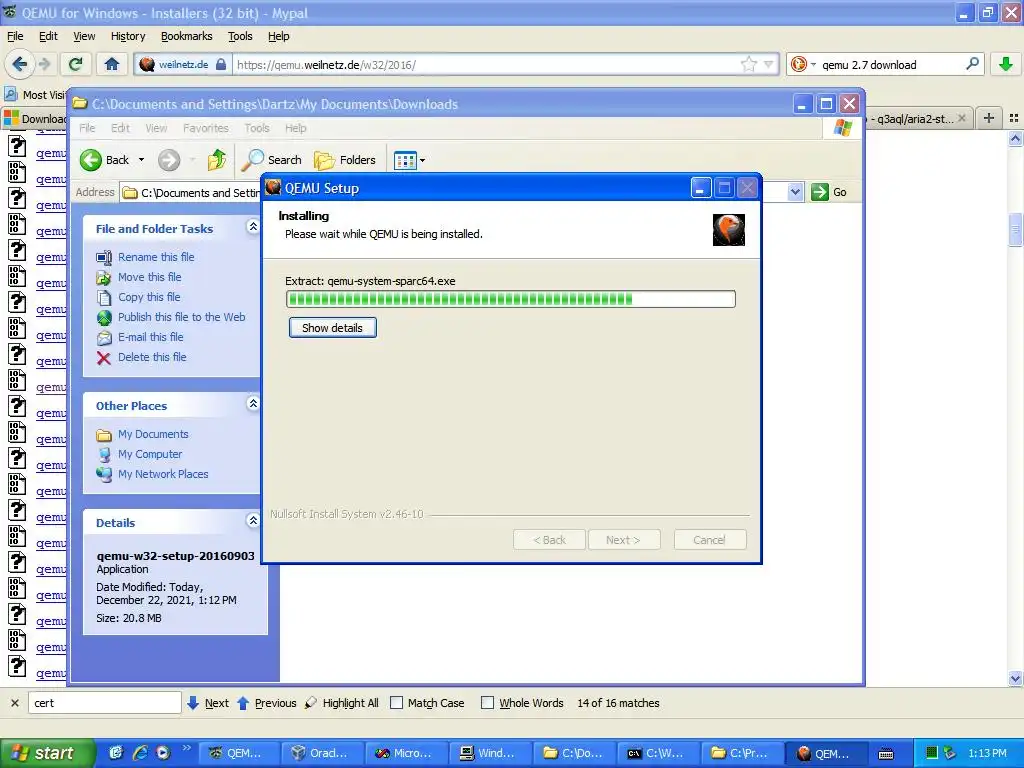
Task: Click the installation progress bar
Action: (511, 299)
